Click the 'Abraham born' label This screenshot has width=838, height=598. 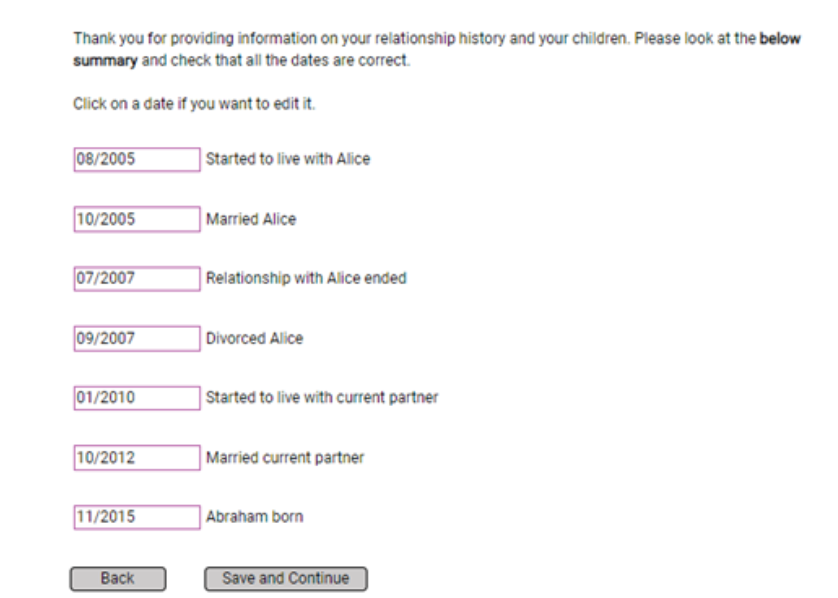254,517
